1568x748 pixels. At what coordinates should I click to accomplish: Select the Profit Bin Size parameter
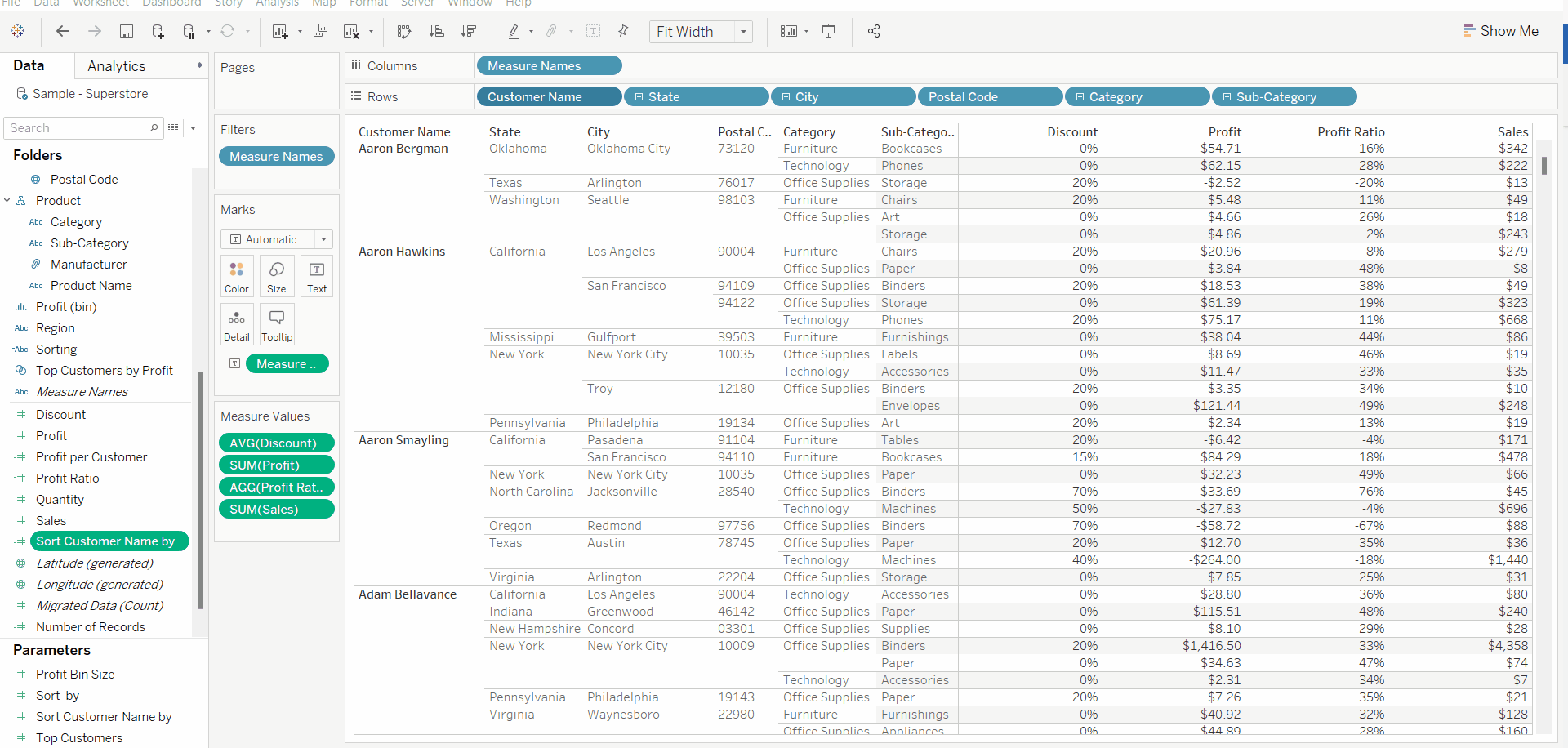(x=75, y=675)
